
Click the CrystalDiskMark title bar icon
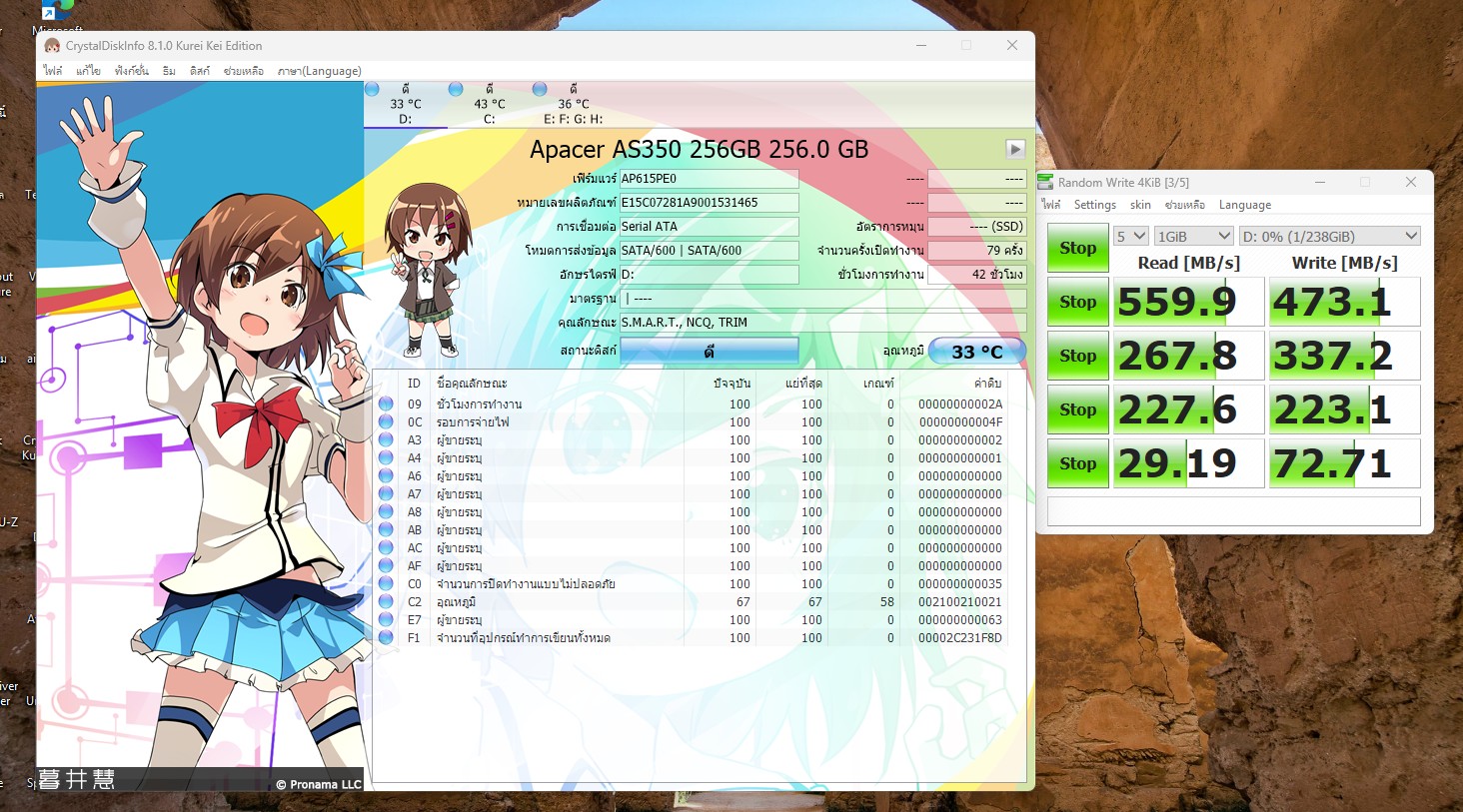tap(1046, 182)
